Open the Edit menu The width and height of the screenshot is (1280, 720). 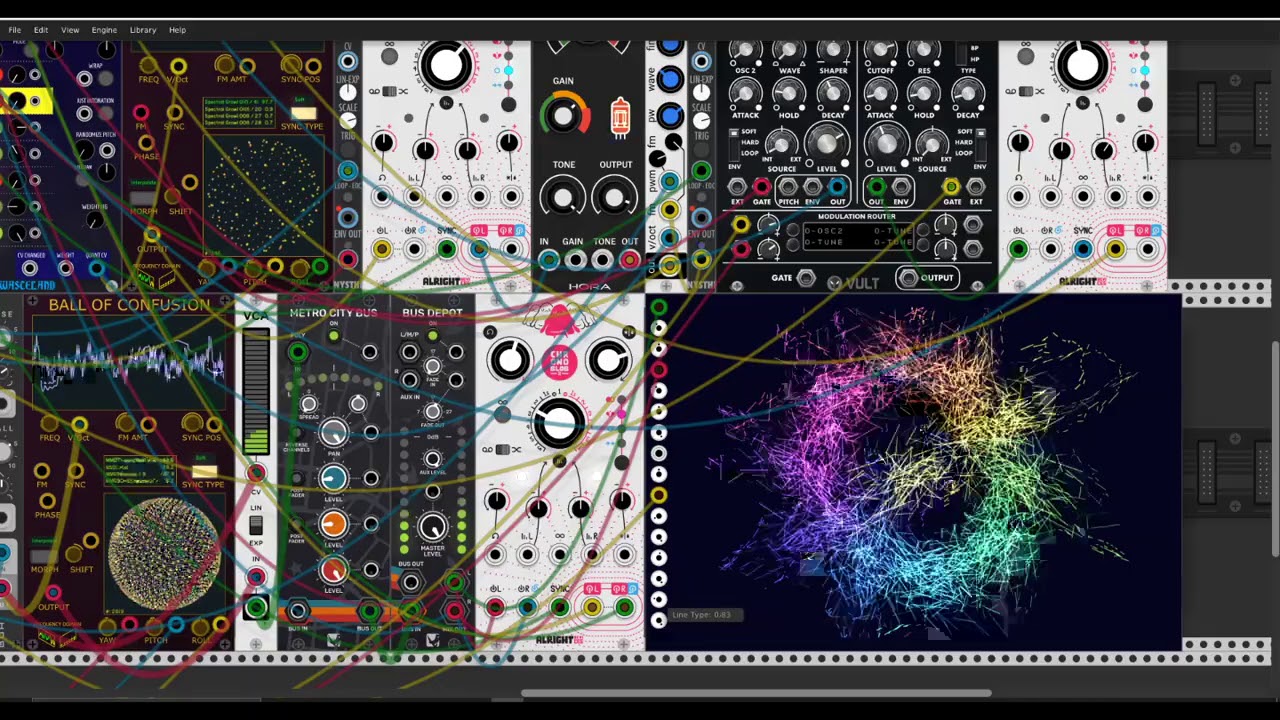pyautogui.click(x=41, y=30)
